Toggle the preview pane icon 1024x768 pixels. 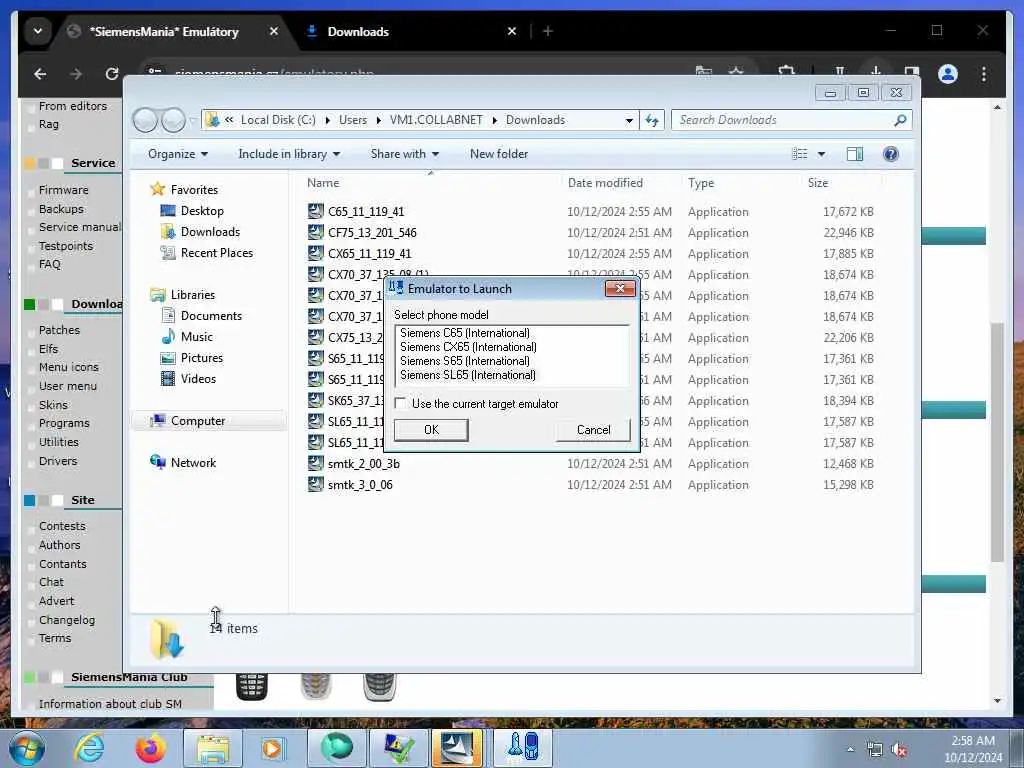[854, 154]
